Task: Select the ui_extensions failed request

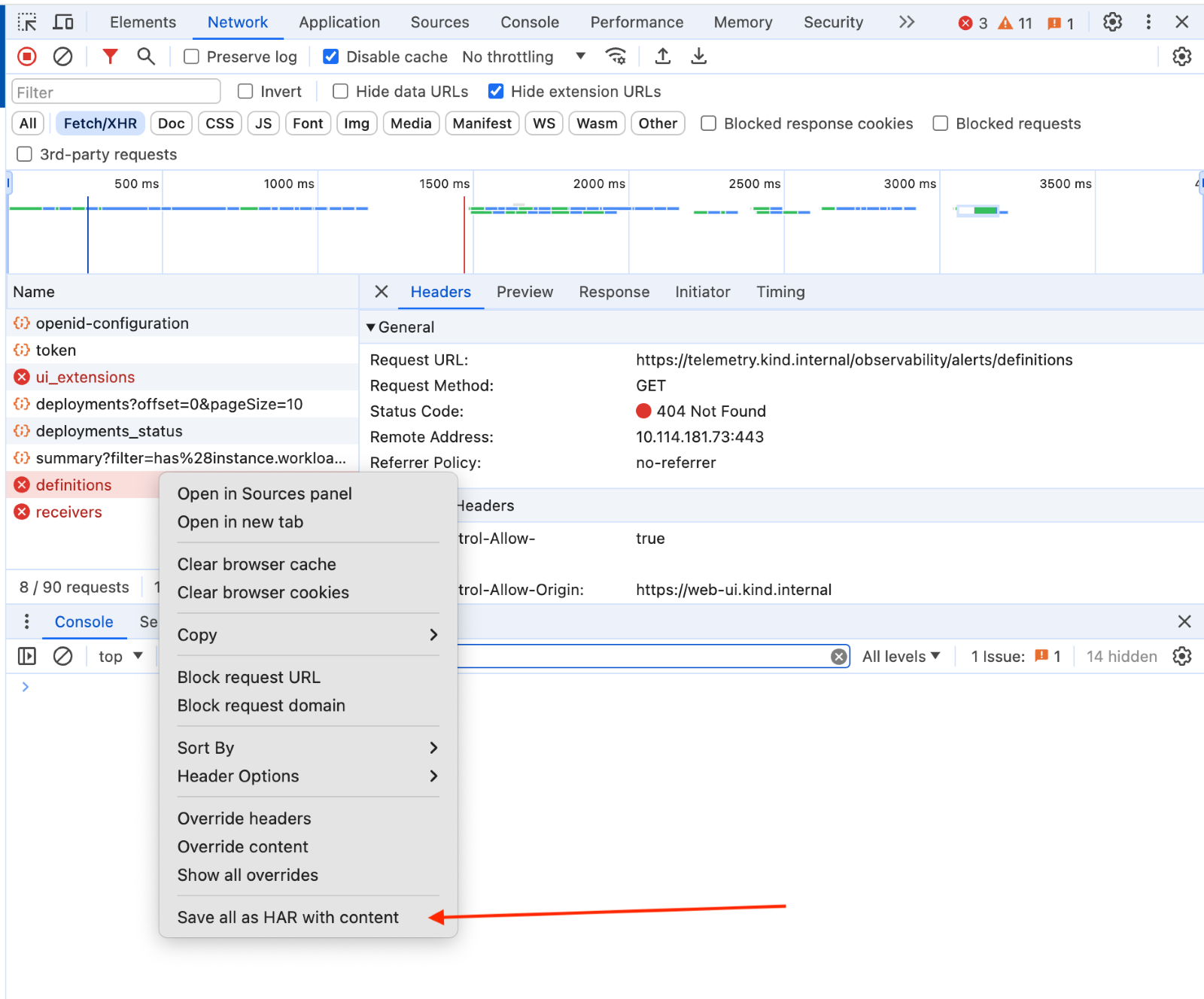Action: click(85, 378)
